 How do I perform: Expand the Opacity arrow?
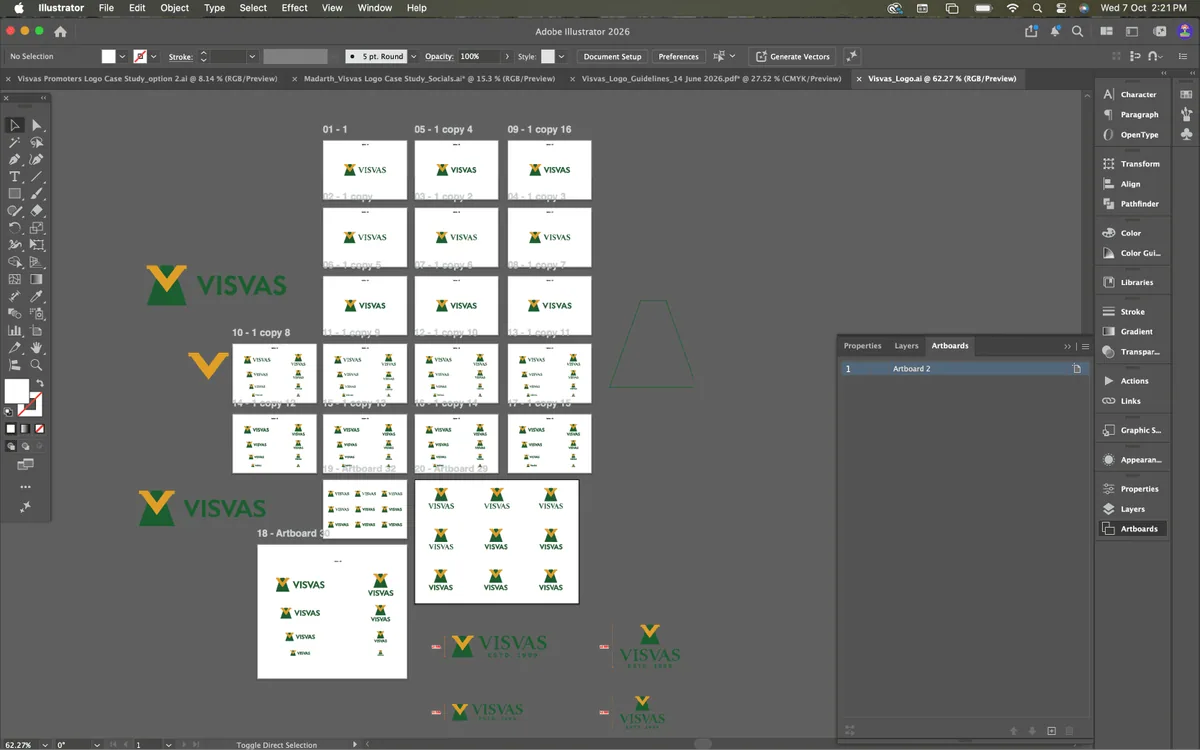click(508, 57)
